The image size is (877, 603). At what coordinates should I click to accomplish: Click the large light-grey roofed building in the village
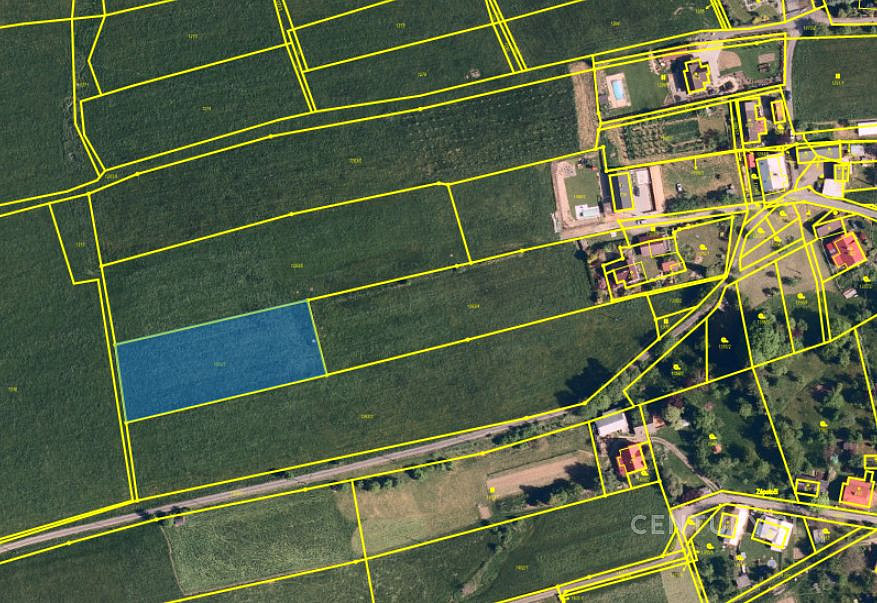[x=773, y=173]
